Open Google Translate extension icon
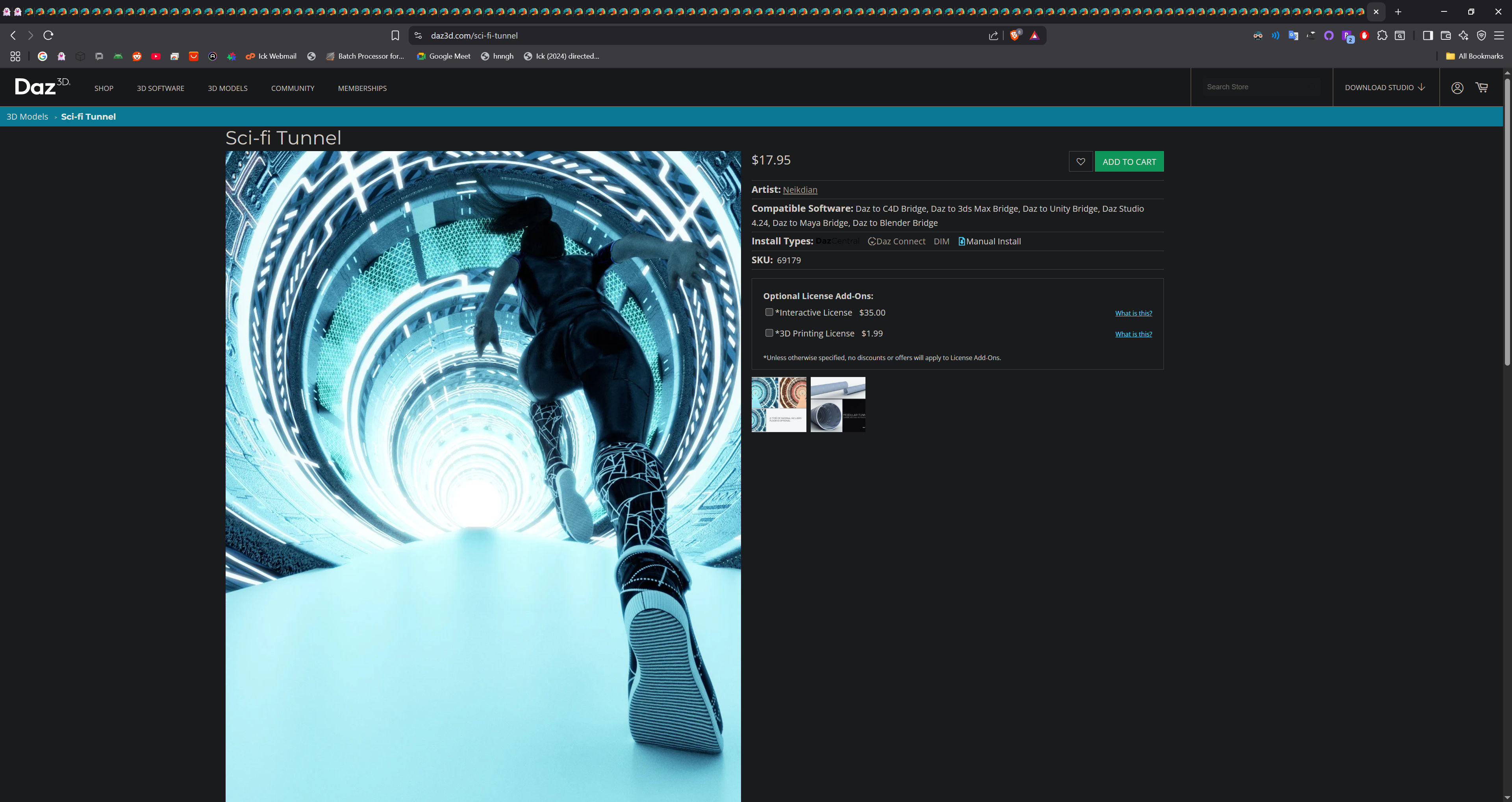1512x802 pixels. click(x=1293, y=36)
